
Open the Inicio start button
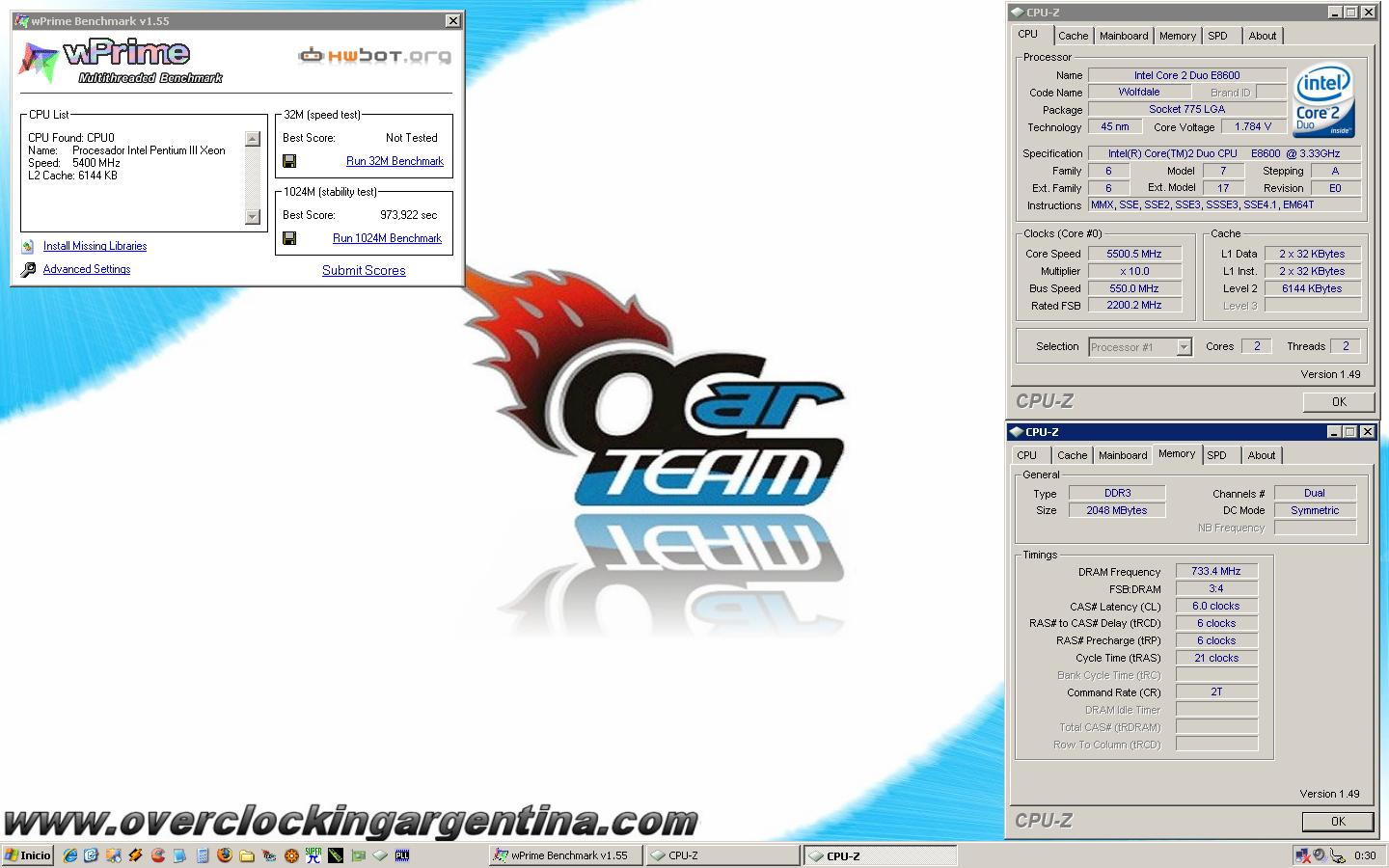point(27,855)
